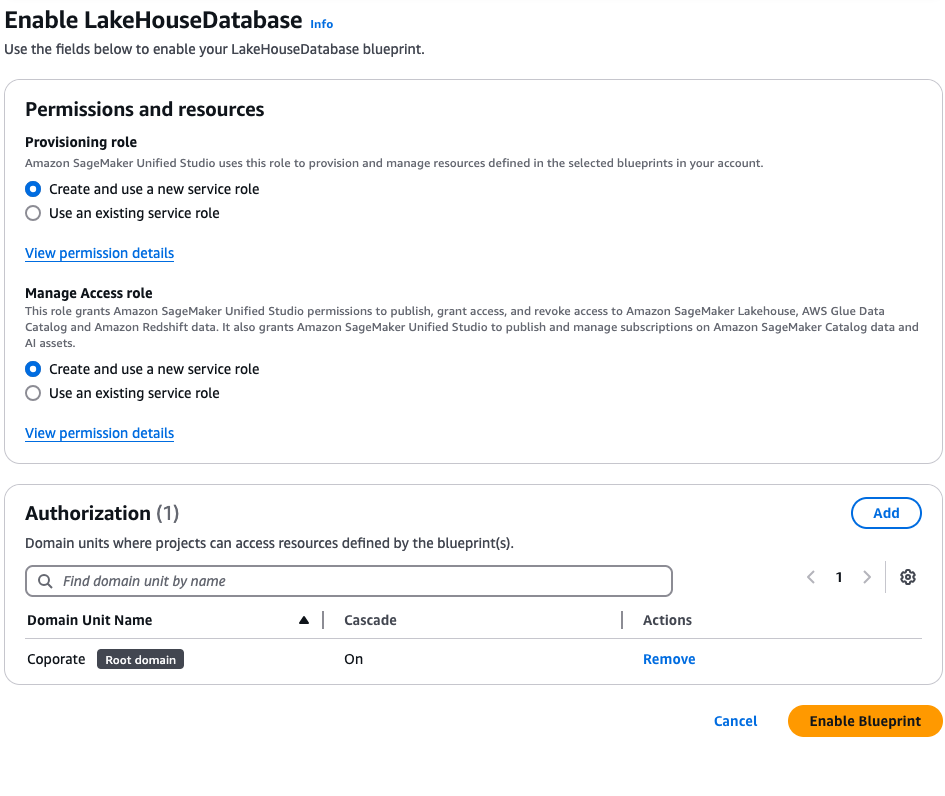Viewport: 945px width, 796px height.
Task: Go to next page of domain units
Action: (x=867, y=577)
